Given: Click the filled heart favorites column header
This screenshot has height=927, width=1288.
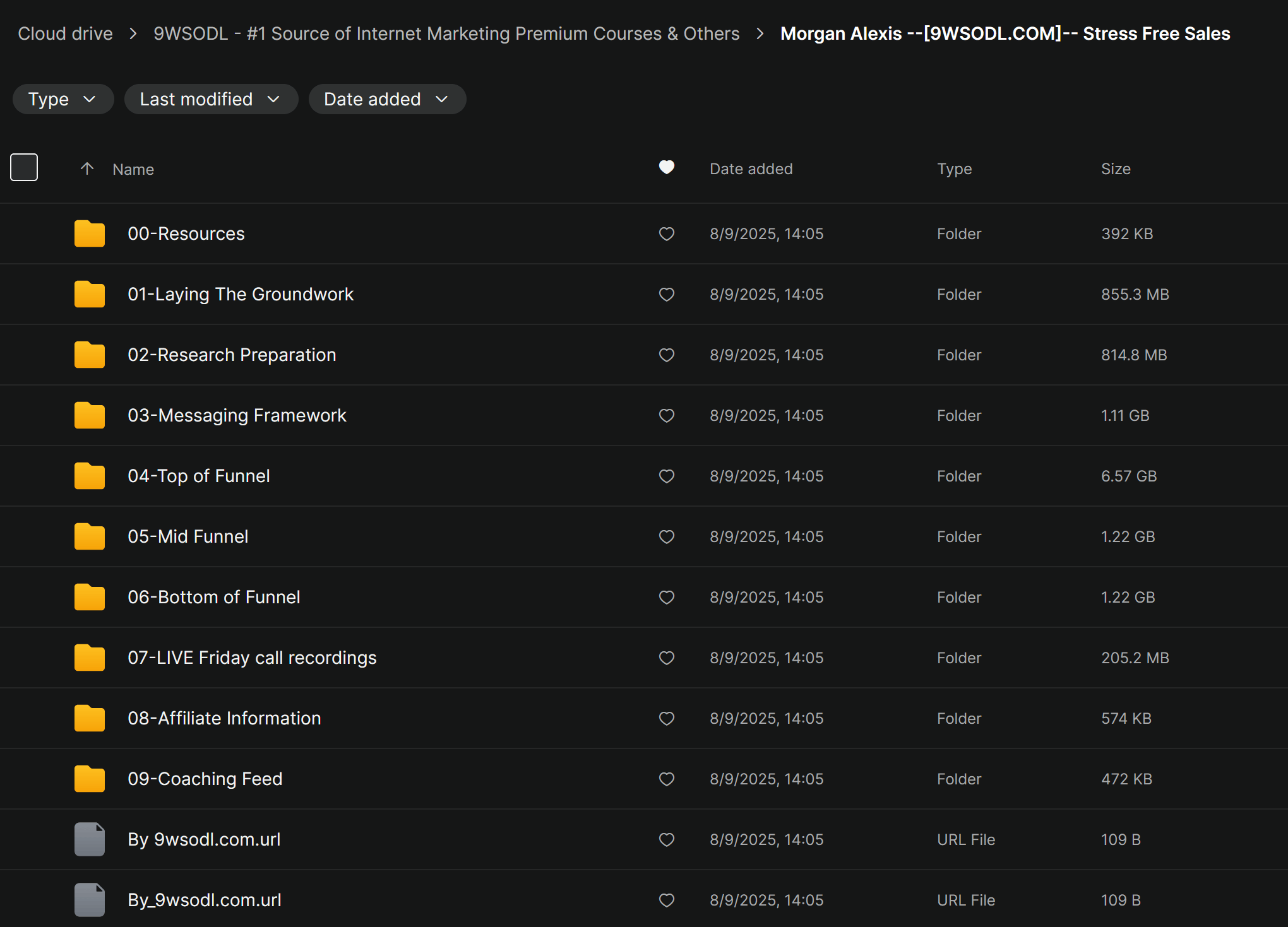Looking at the screenshot, I should point(667,167).
